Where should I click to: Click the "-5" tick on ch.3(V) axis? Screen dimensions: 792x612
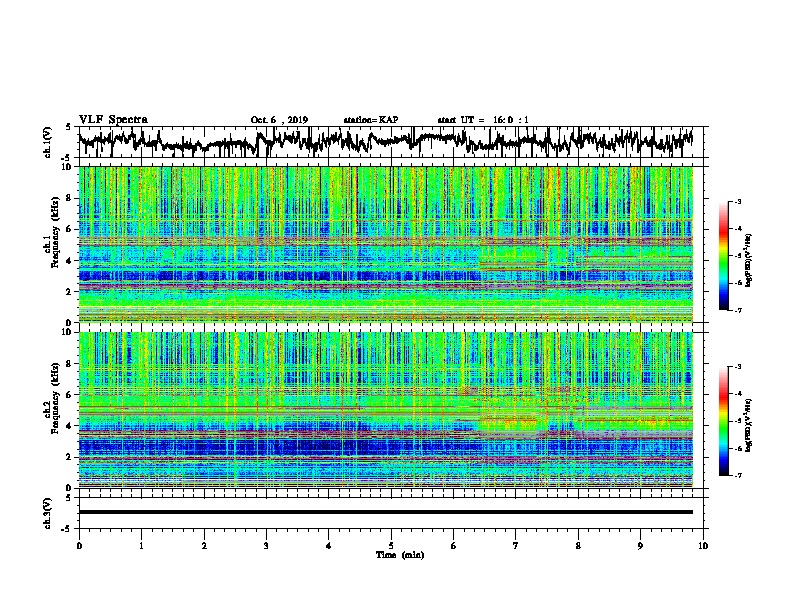click(67, 529)
